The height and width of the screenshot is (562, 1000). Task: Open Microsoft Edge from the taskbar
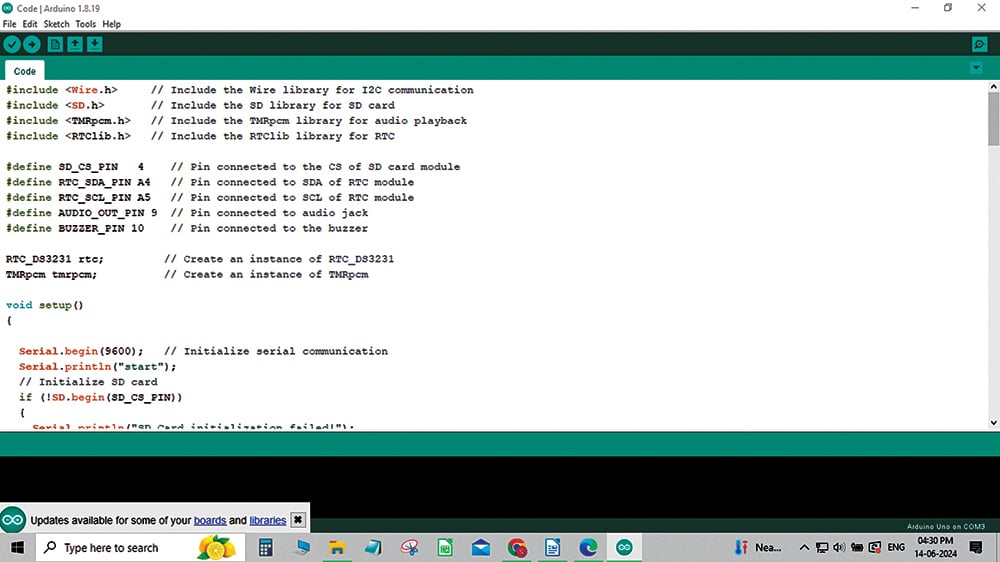coord(588,547)
